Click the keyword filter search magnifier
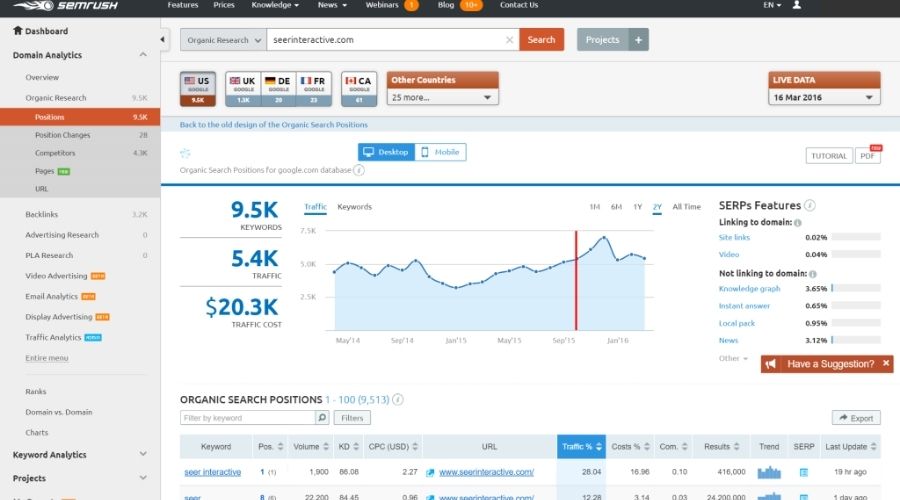 coord(322,418)
